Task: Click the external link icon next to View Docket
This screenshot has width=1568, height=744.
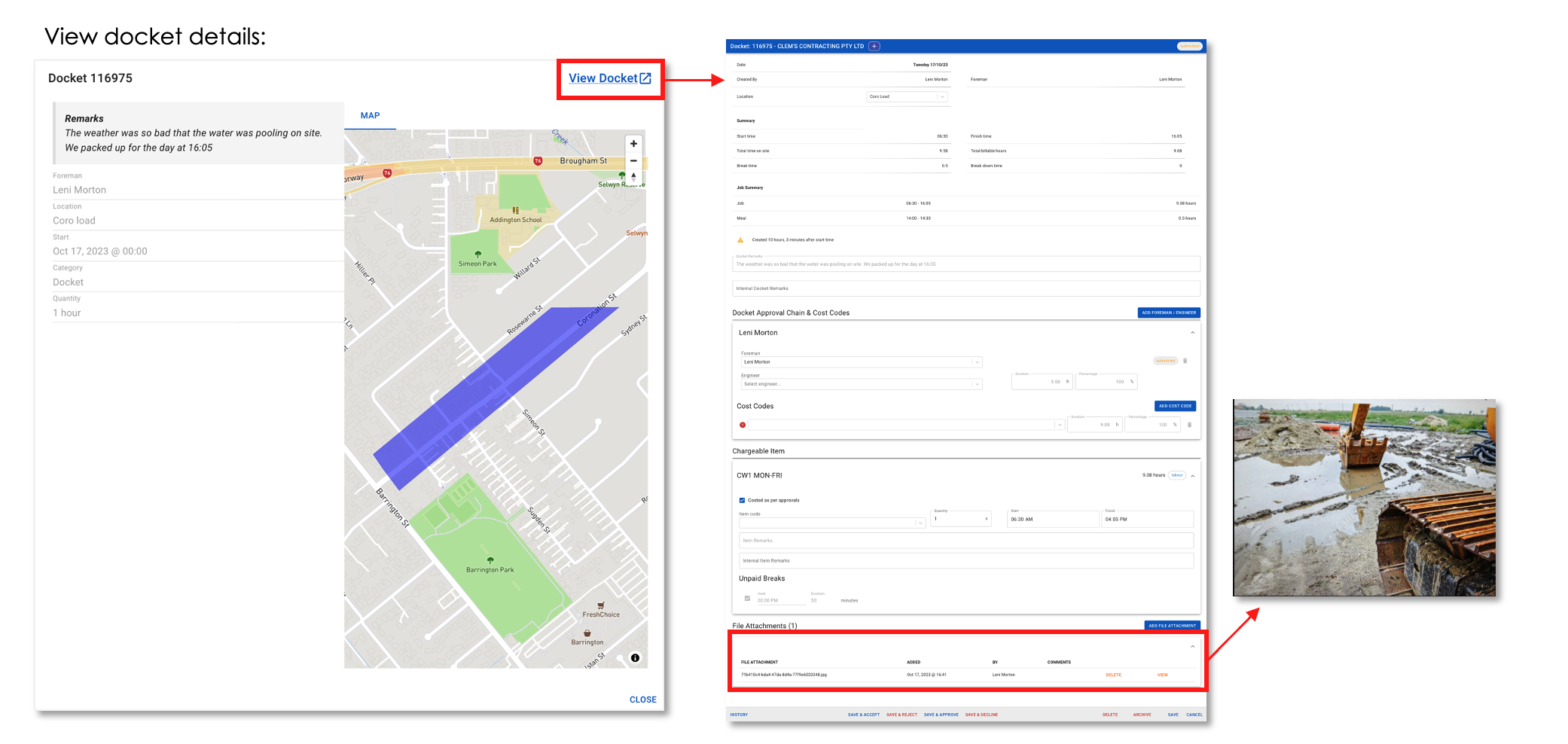Action: pos(645,78)
